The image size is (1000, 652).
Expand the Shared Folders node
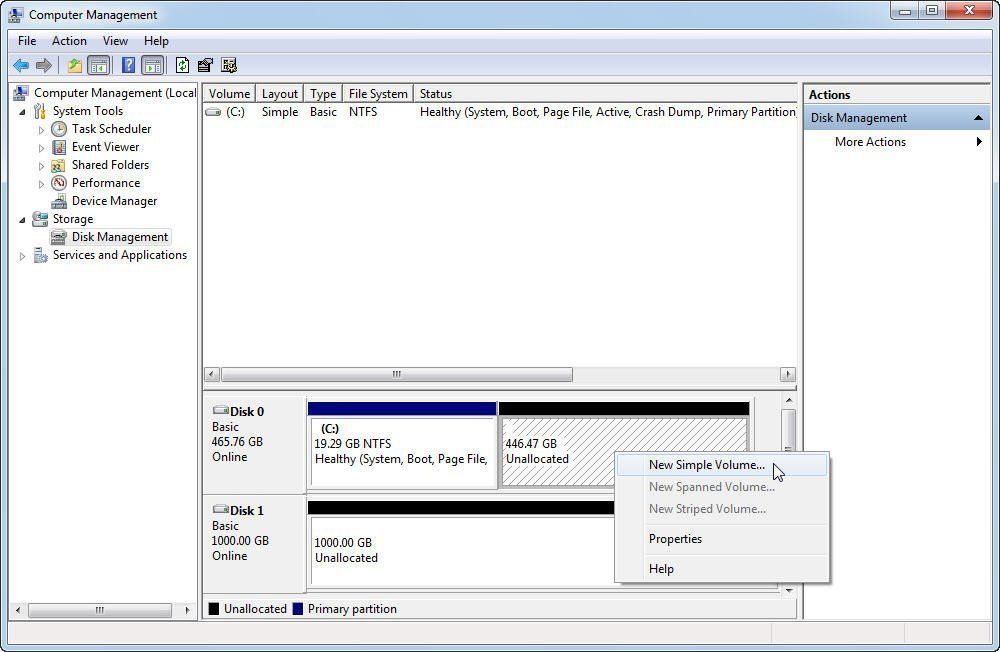click(x=41, y=166)
